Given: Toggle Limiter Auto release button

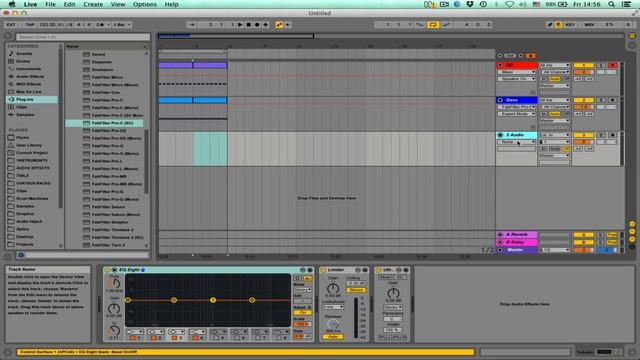Looking at the screenshot, I should 333,337.
